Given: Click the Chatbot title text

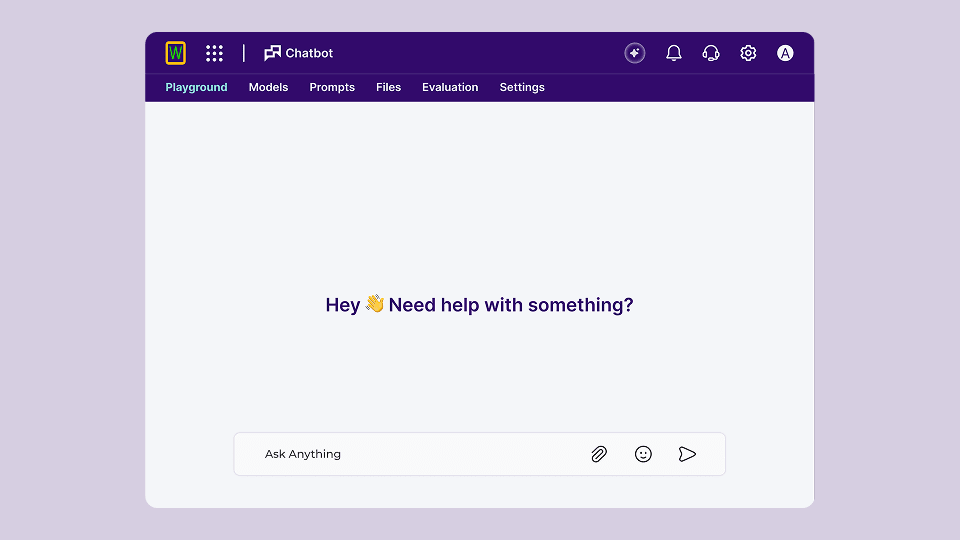Looking at the screenshot, I should [x=309, y=53].
